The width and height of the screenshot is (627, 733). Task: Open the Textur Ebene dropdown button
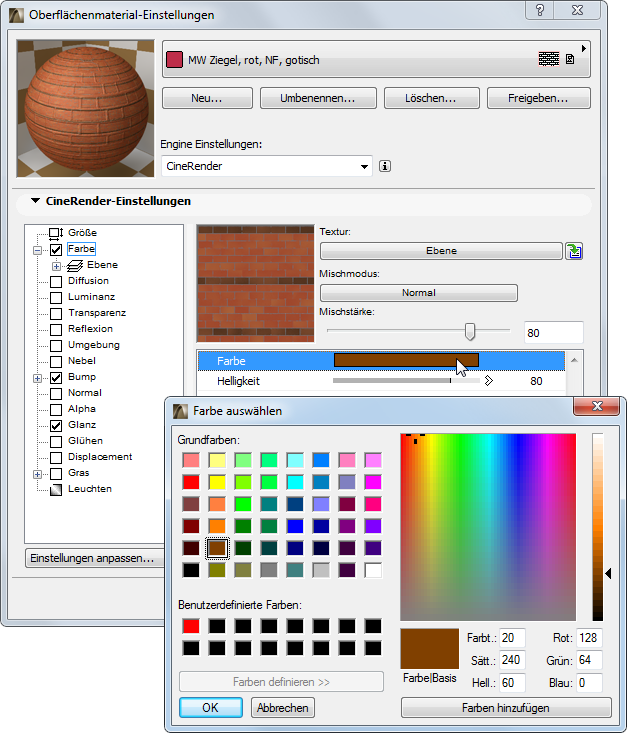coord(441,251)
